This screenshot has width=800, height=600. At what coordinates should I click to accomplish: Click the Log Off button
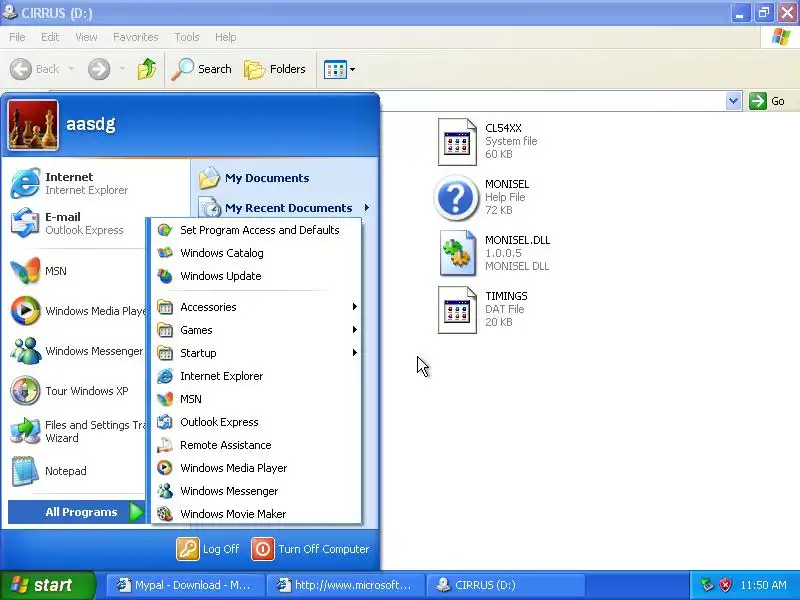click(x=208, y=549)
